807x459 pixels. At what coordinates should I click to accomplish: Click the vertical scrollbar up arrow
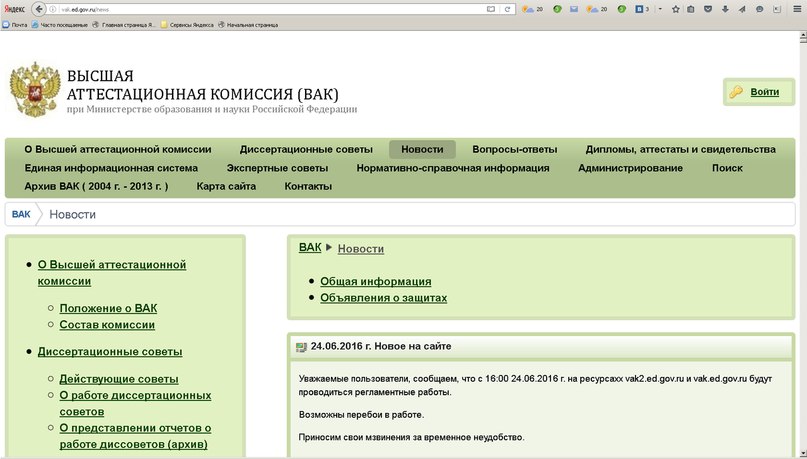(x=803, y=36)
